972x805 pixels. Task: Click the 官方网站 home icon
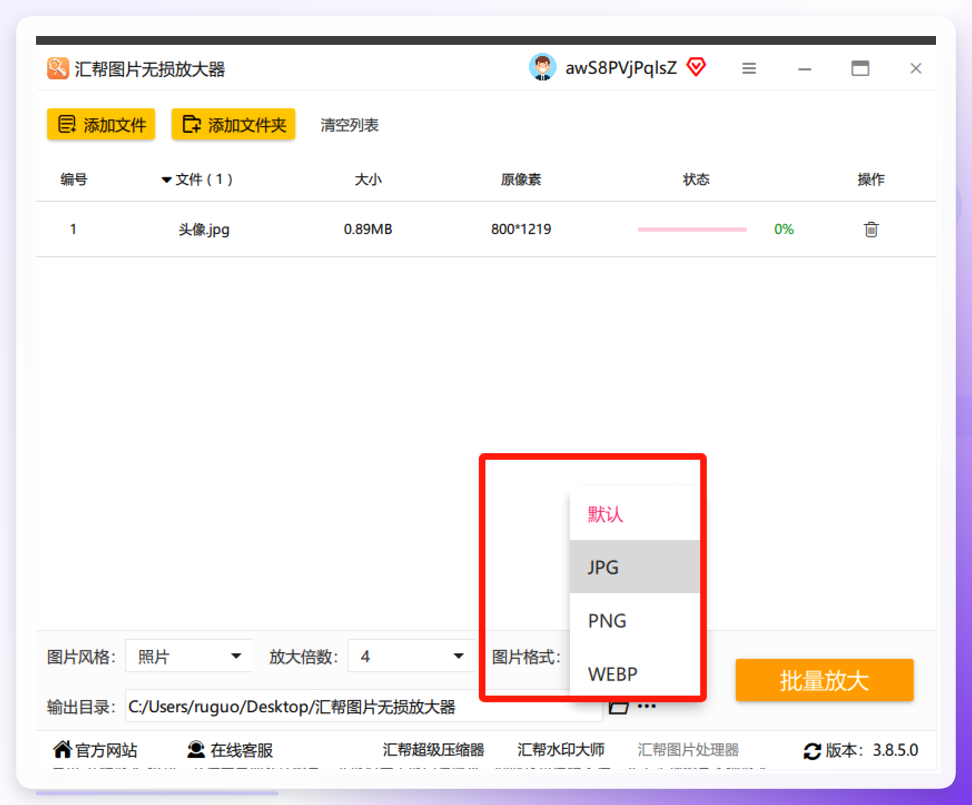[x=62, y=749]
